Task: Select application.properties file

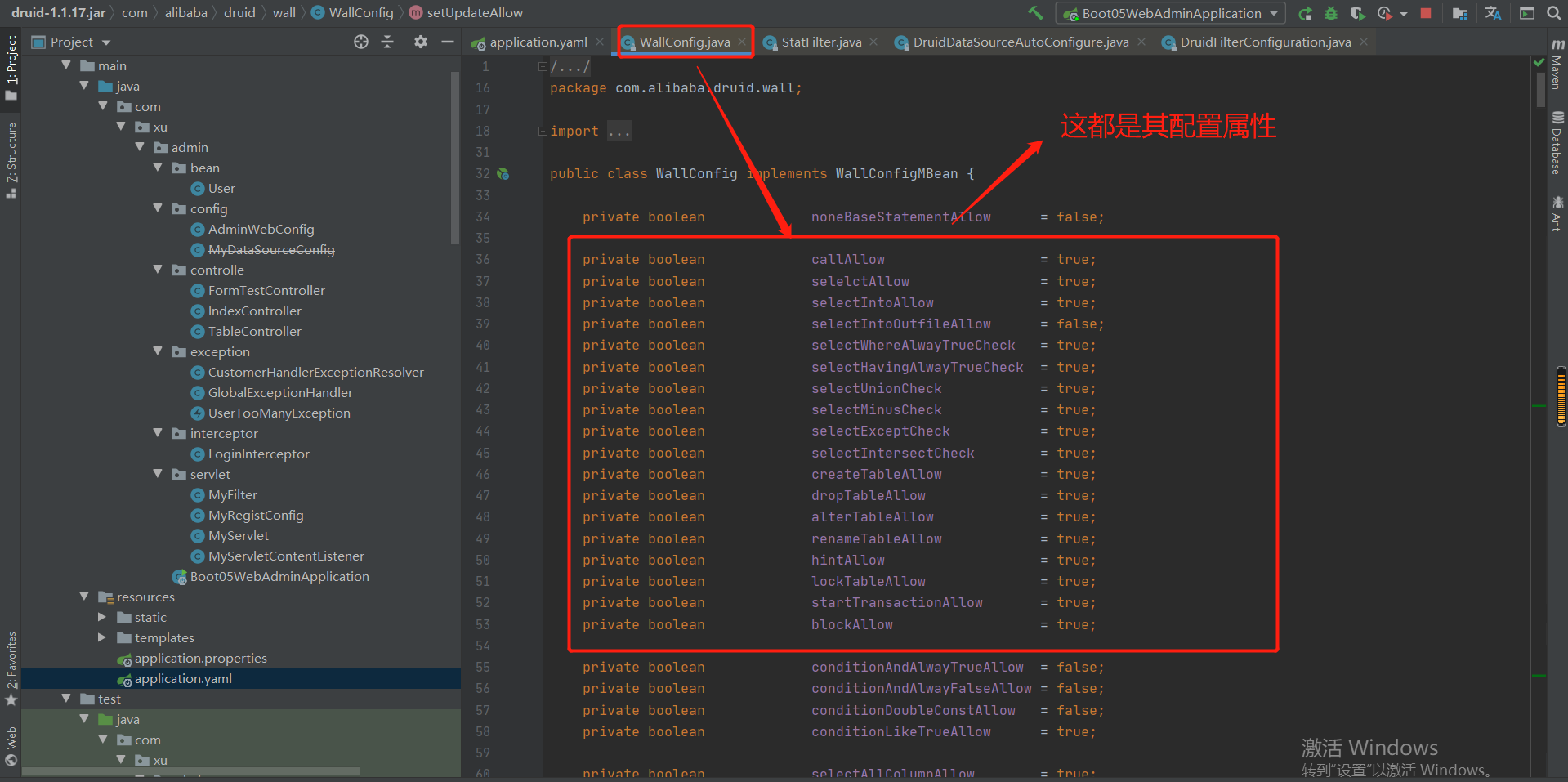Action: pyautogui.click(x=192, y=658)
